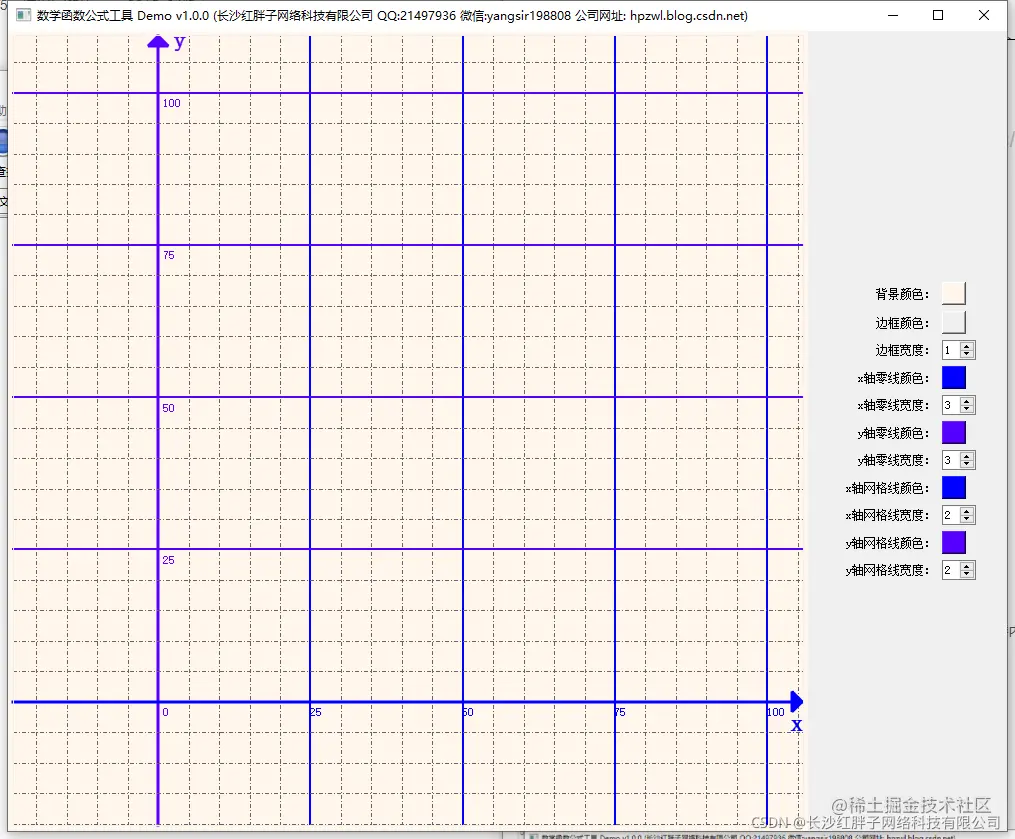1015x839 pixels.
Task: Click the y轴零线宽度 label
Action: click(x=893, y=460)
